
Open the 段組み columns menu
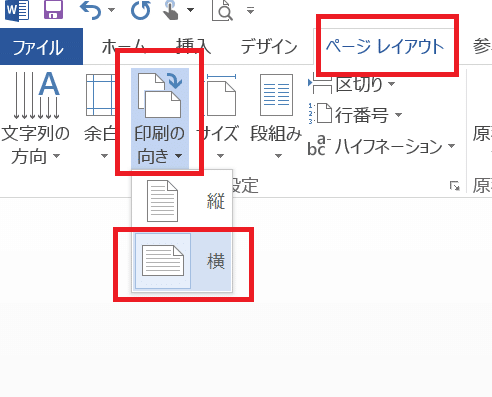pyautogui.click(x=276, y=117)
